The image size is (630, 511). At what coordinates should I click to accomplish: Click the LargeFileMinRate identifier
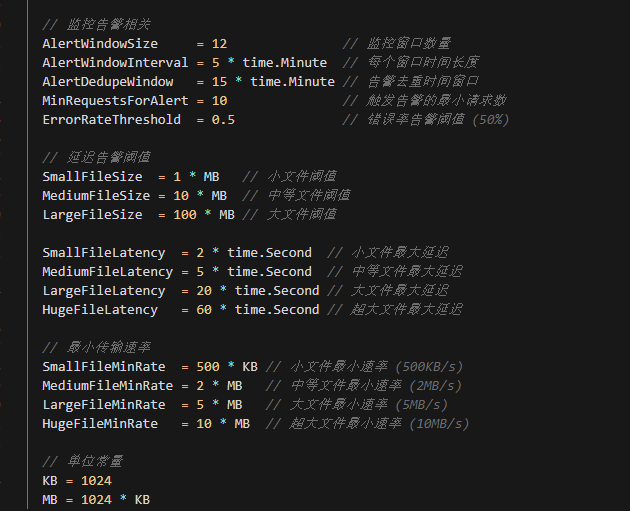pos(104,405)
